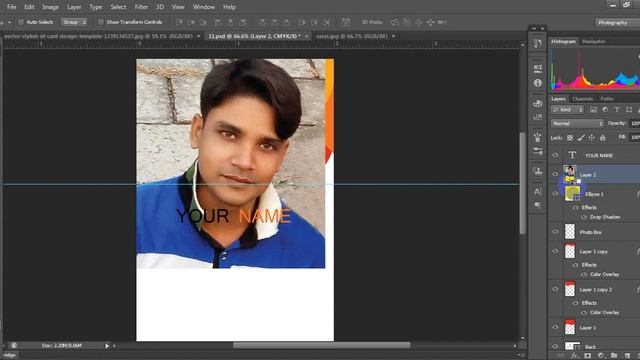The image size is (640, 360).
Task: Open the Properties panel icon
Action: (538, 68)
